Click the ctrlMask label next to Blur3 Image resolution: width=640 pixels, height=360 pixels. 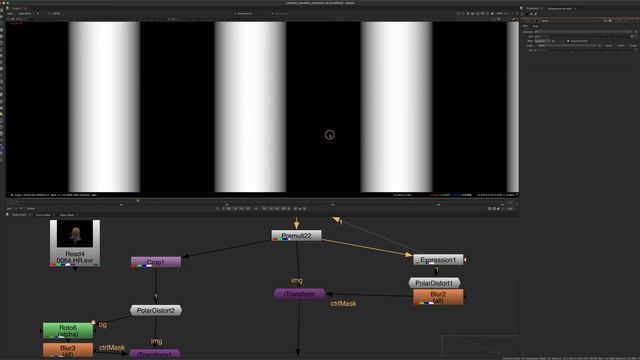coord(112,348)
